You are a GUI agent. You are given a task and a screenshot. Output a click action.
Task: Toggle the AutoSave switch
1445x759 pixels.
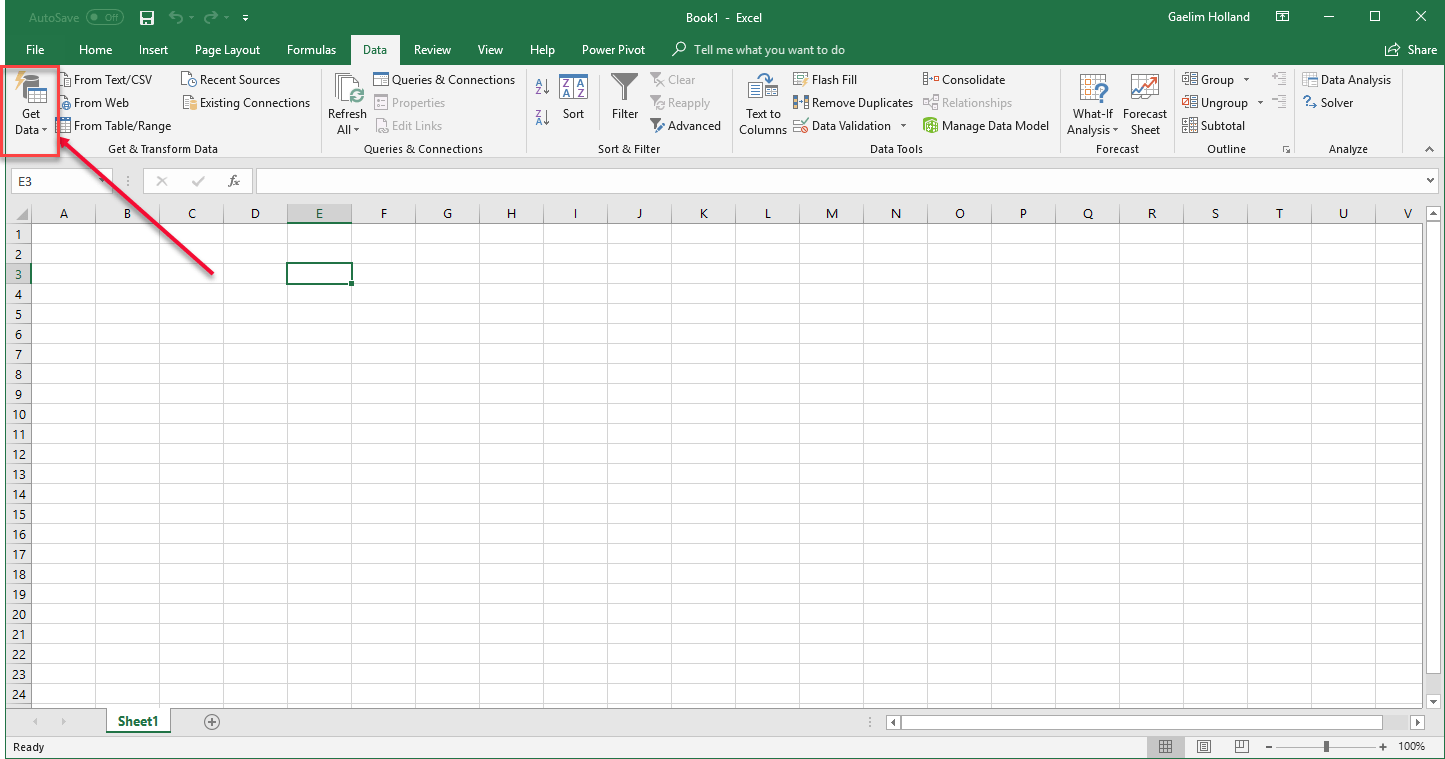click(105, 18)
